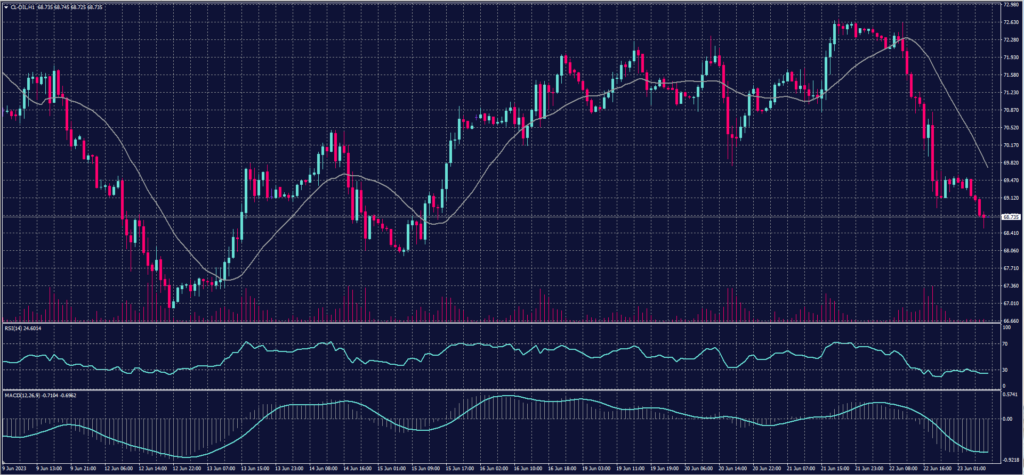Click the CL-OIL,H1 symbol title text

(20, 6)
